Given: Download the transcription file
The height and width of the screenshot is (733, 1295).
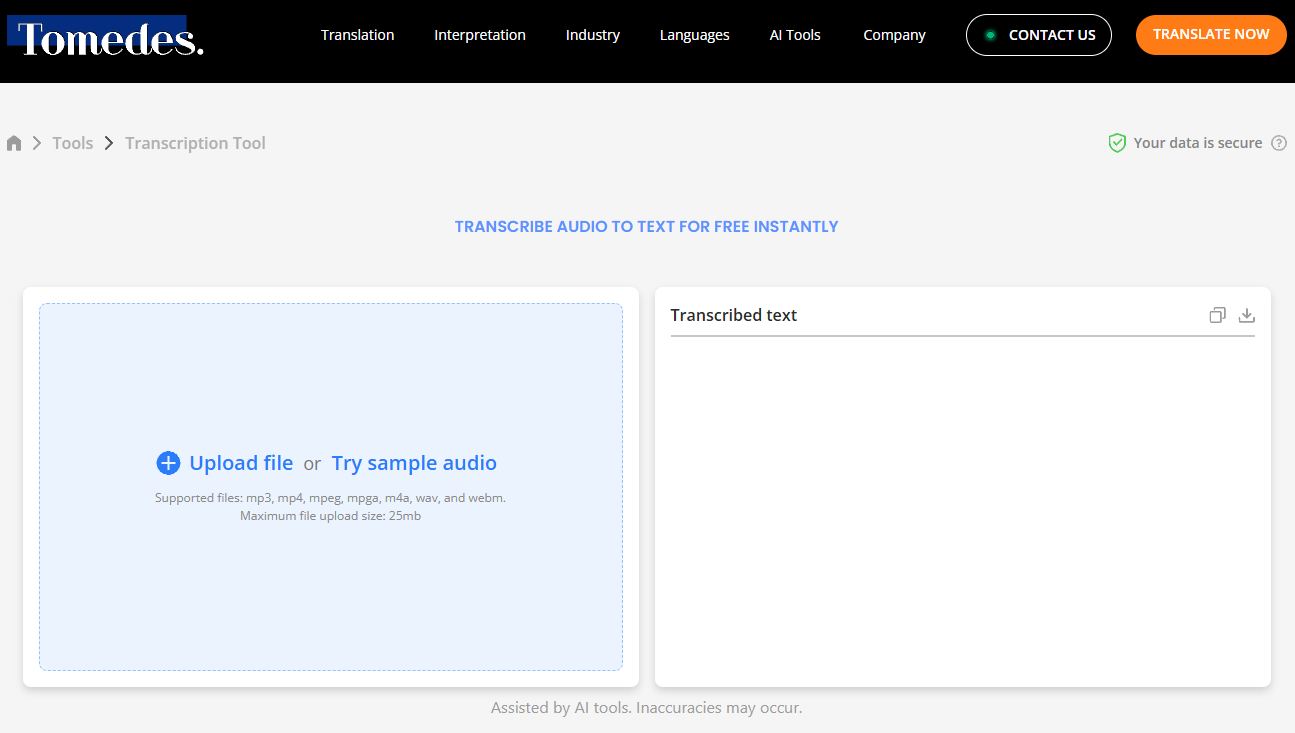Looking at the screenshot, I should (x=1246, y=315).
